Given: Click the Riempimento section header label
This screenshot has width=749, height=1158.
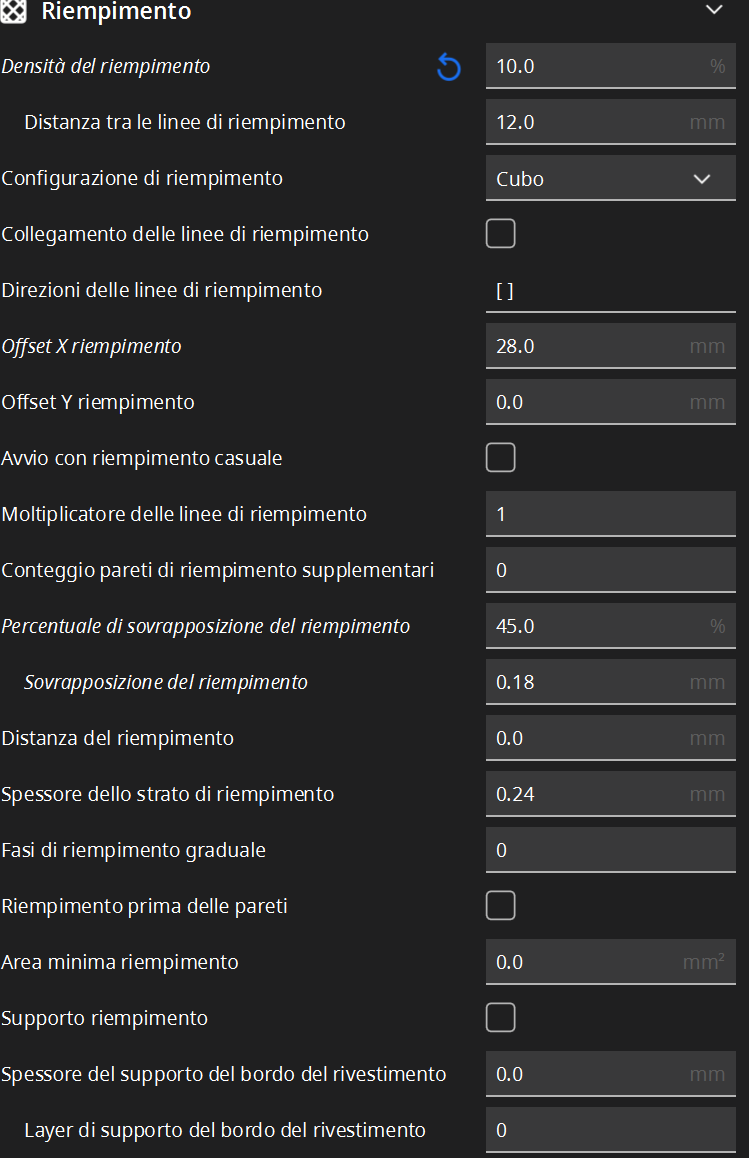Looking at the screenshot, I should pos(116,11).
